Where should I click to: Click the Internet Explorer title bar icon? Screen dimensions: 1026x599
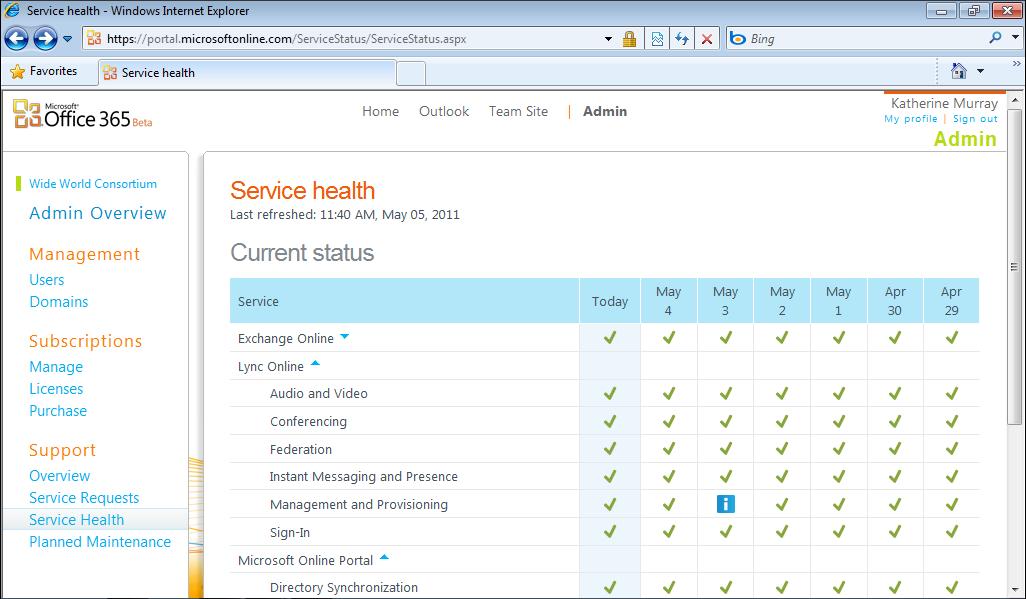12,10
